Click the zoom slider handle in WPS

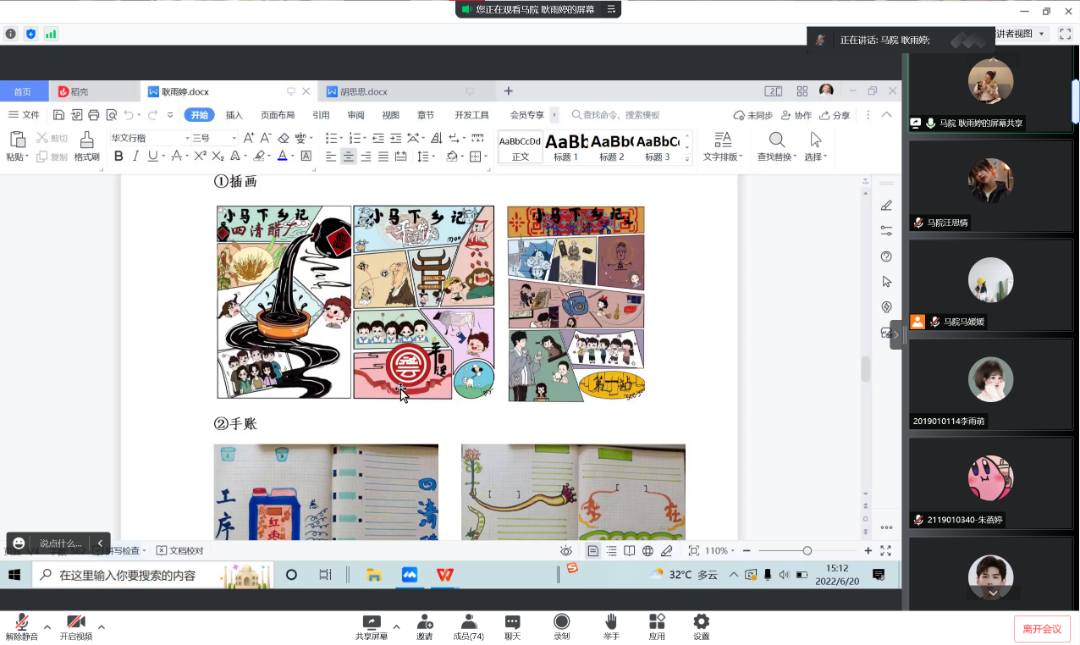[x=807, y=551]
